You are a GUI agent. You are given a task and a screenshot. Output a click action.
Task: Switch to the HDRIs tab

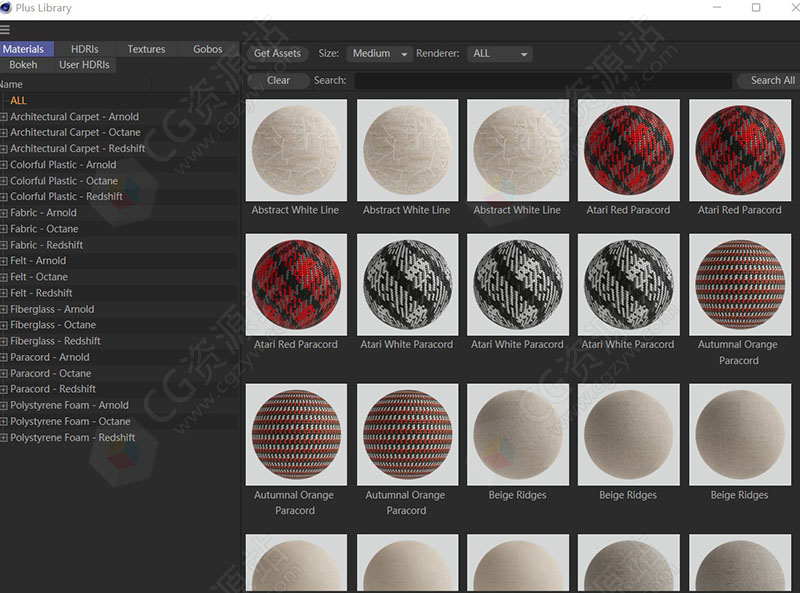pyautogui.click(x=84, y=49)
